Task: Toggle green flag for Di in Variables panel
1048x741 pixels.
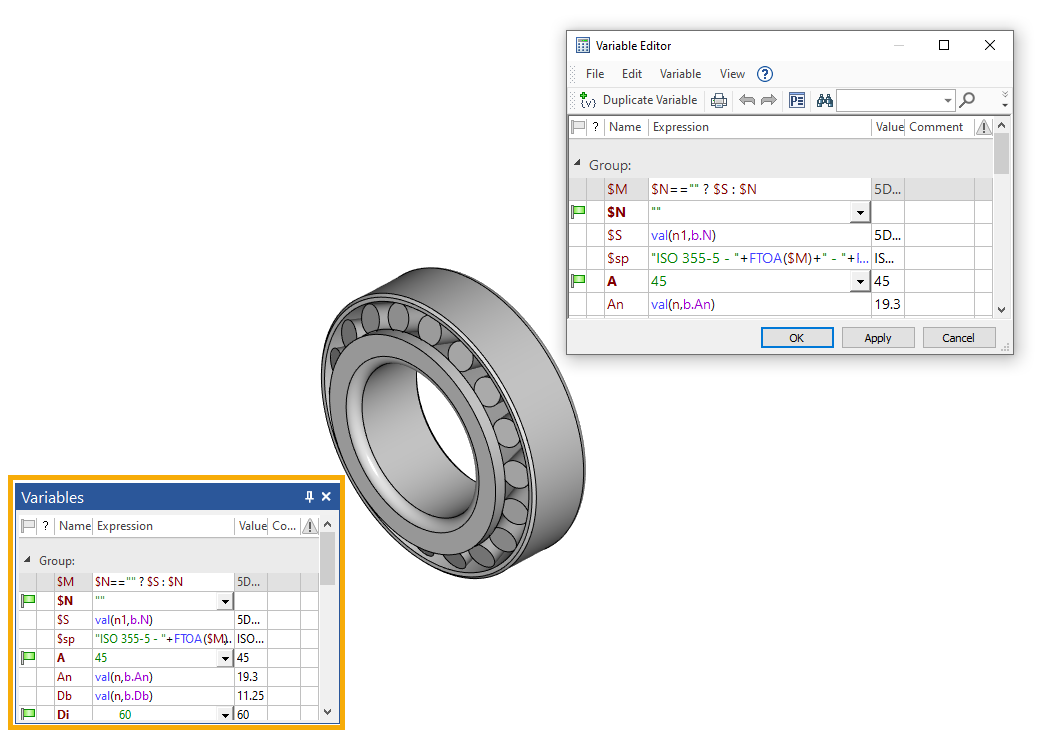Action: point(28,714)
